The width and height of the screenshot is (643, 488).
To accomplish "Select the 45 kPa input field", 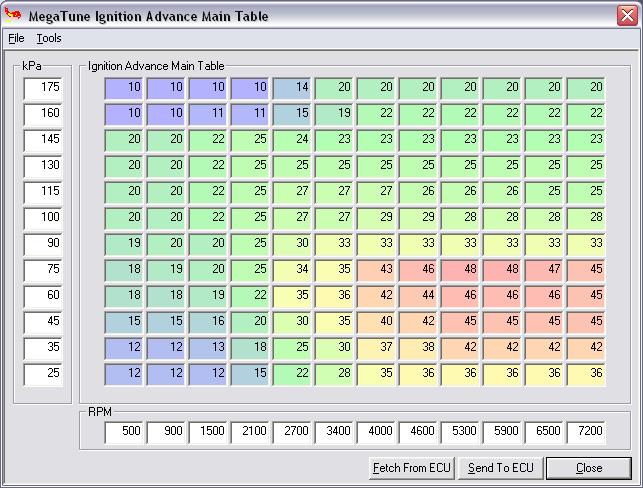I will pos(43,322).
